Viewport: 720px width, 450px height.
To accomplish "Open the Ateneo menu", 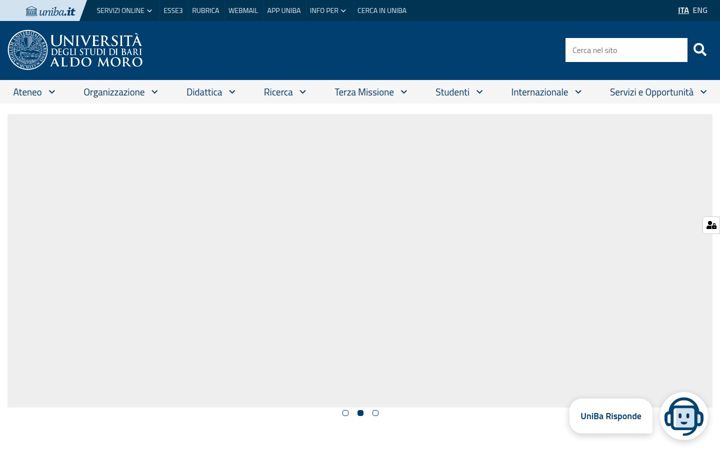I will tap(28, 92).
